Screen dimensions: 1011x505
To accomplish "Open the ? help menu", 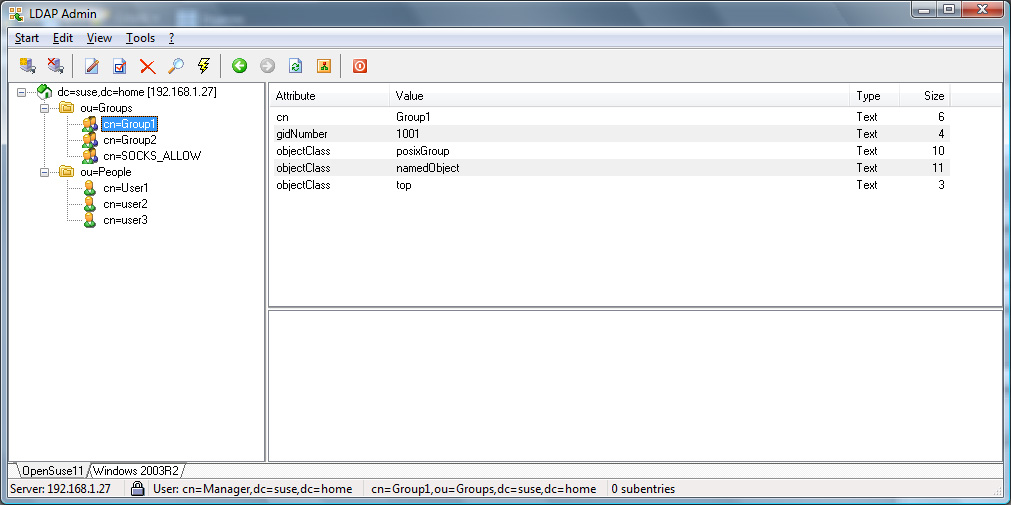I will [x=172, y=38].
